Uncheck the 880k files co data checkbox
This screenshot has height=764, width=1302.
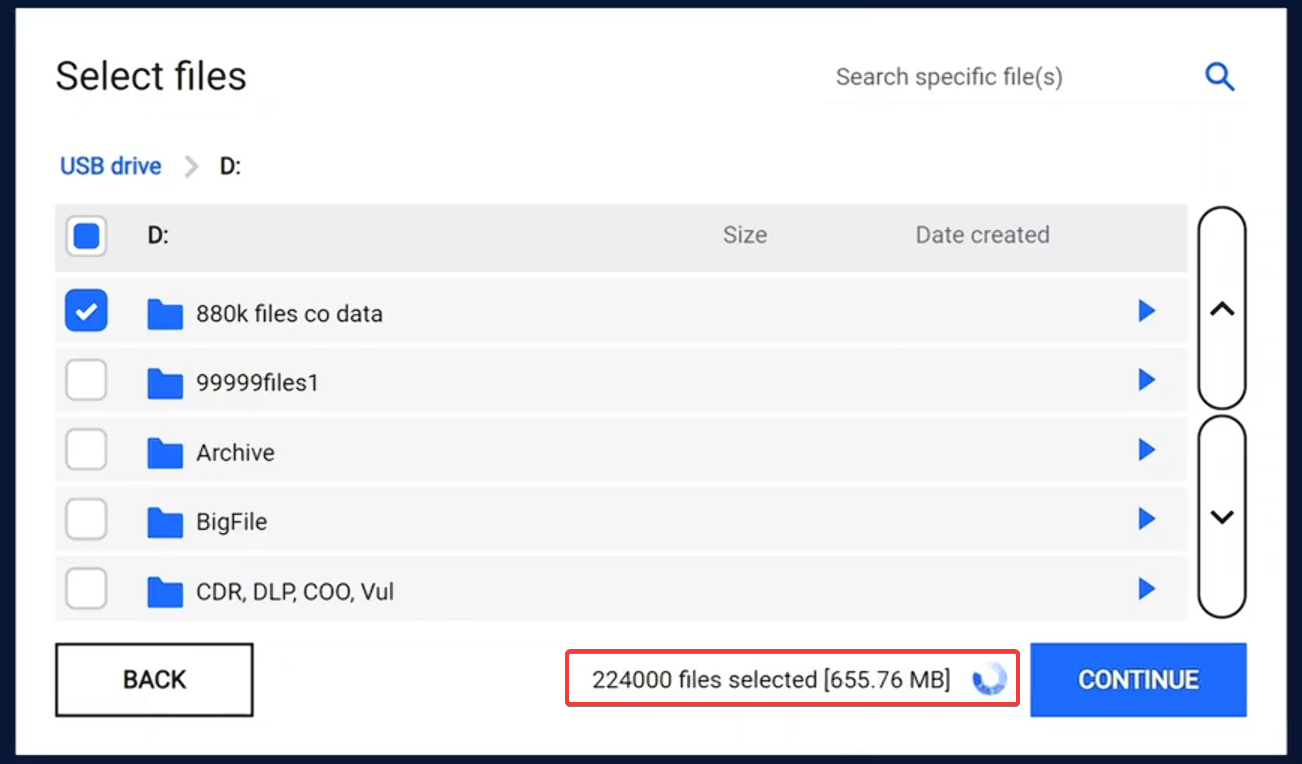[86, 312]
